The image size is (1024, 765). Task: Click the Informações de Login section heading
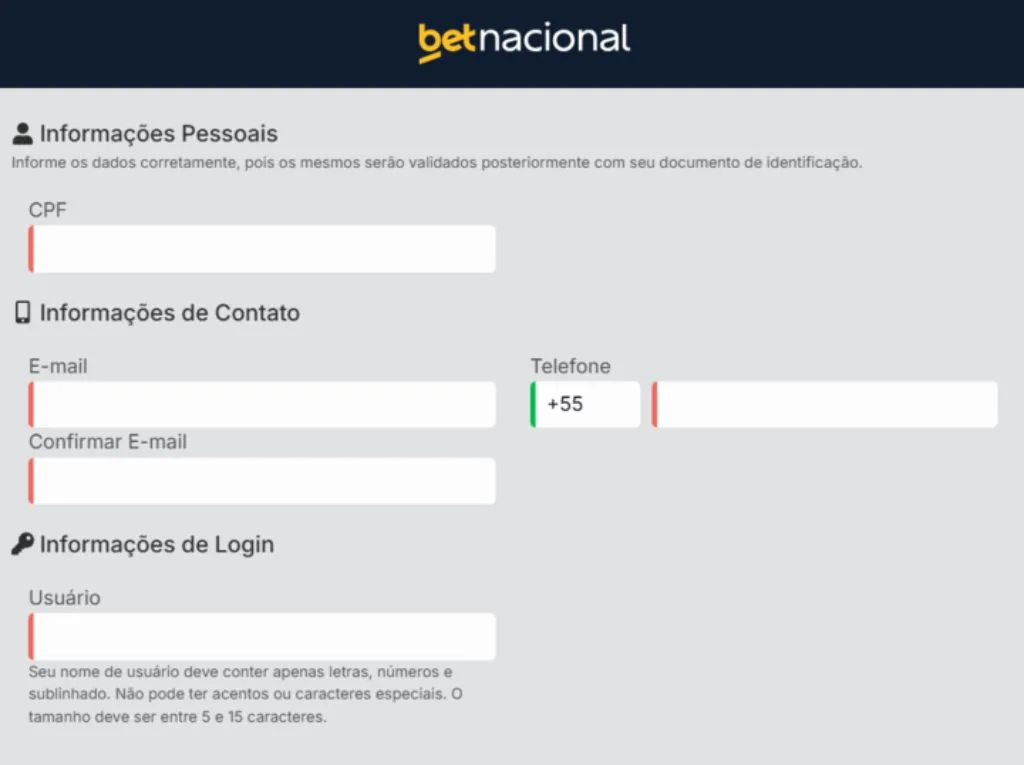(x=157, y=544)
